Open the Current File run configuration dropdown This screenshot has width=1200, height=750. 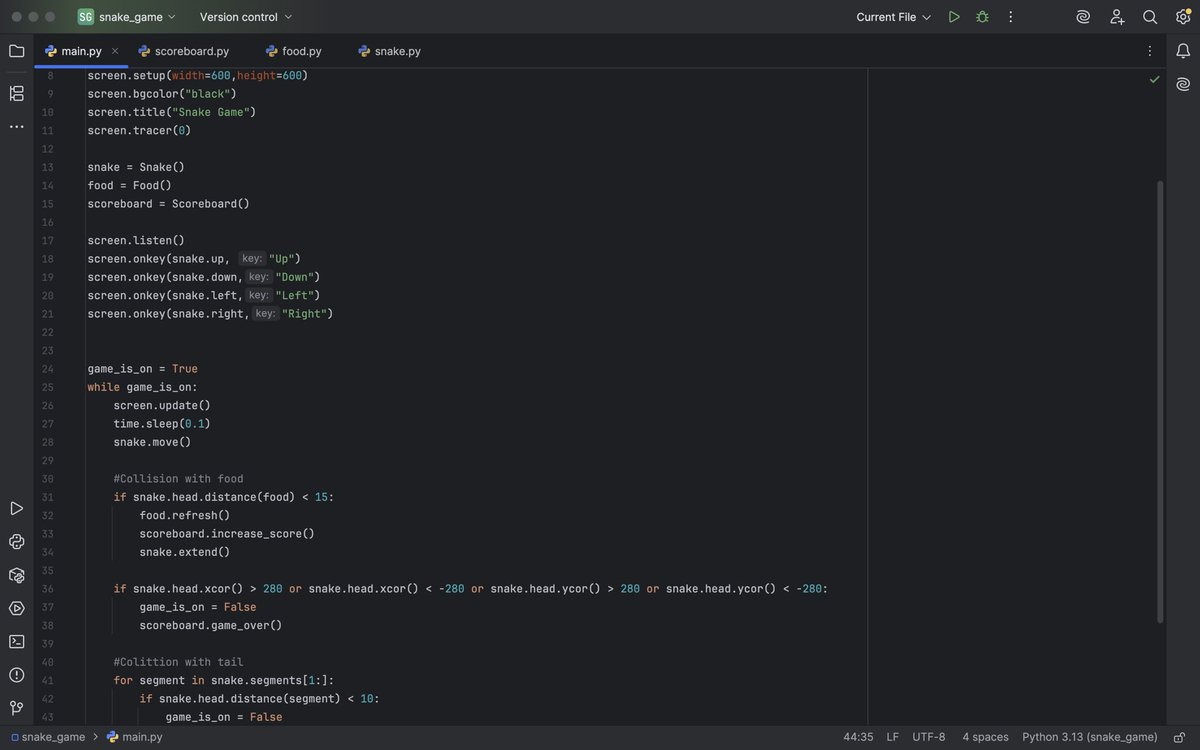tap(894, 17)
